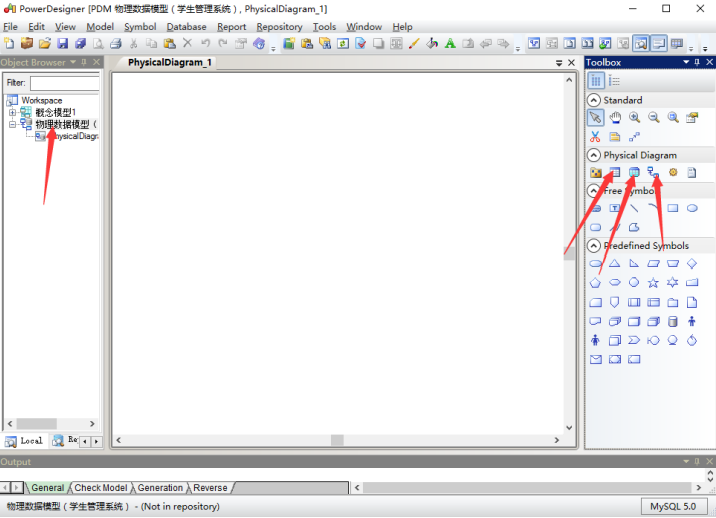716x518 pixels.
Task: Switch to the Check Model output tab
Action: 101,488
